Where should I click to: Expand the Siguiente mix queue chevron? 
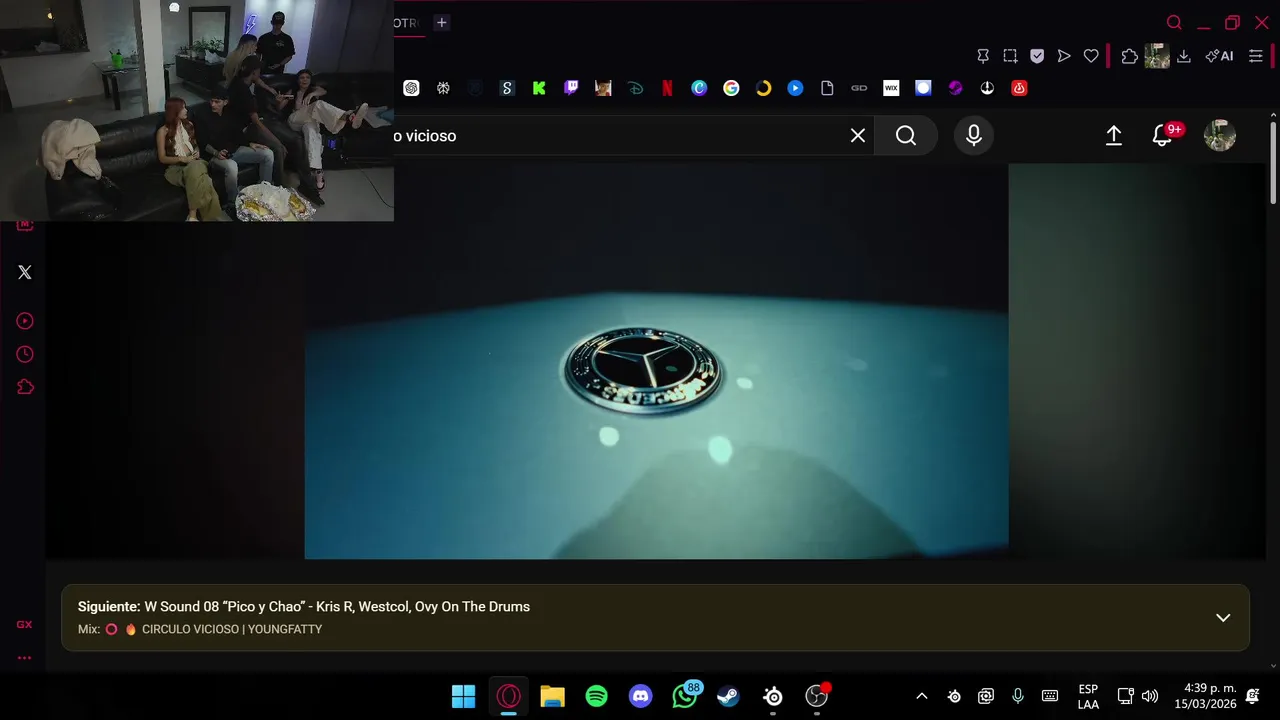click(x=1223, y=617)
